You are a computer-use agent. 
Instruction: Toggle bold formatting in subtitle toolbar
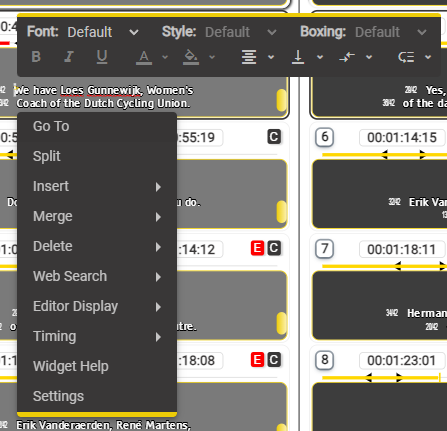36,57
